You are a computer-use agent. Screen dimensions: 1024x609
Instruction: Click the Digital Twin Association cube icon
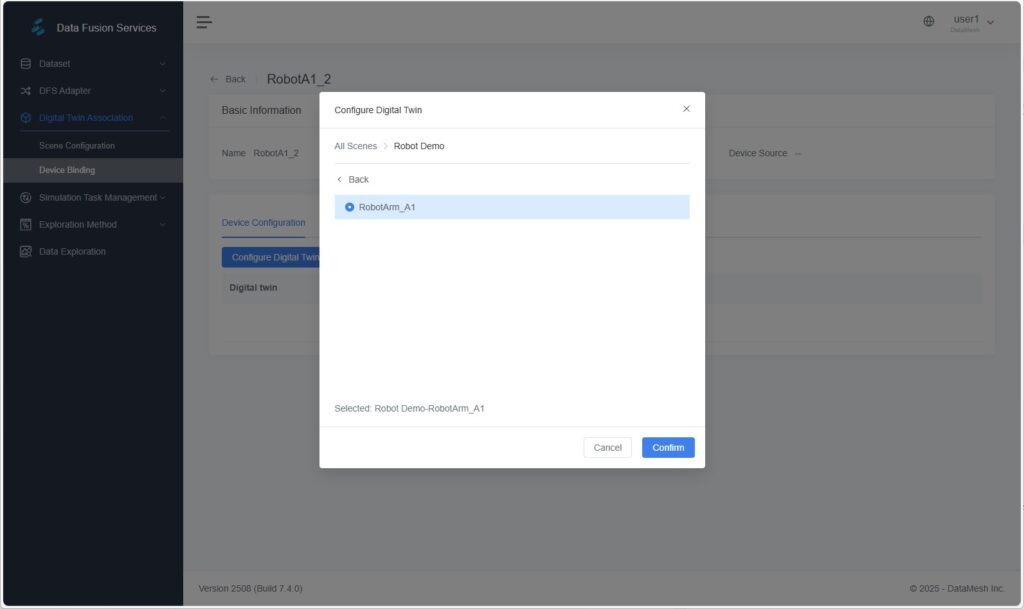26,118
